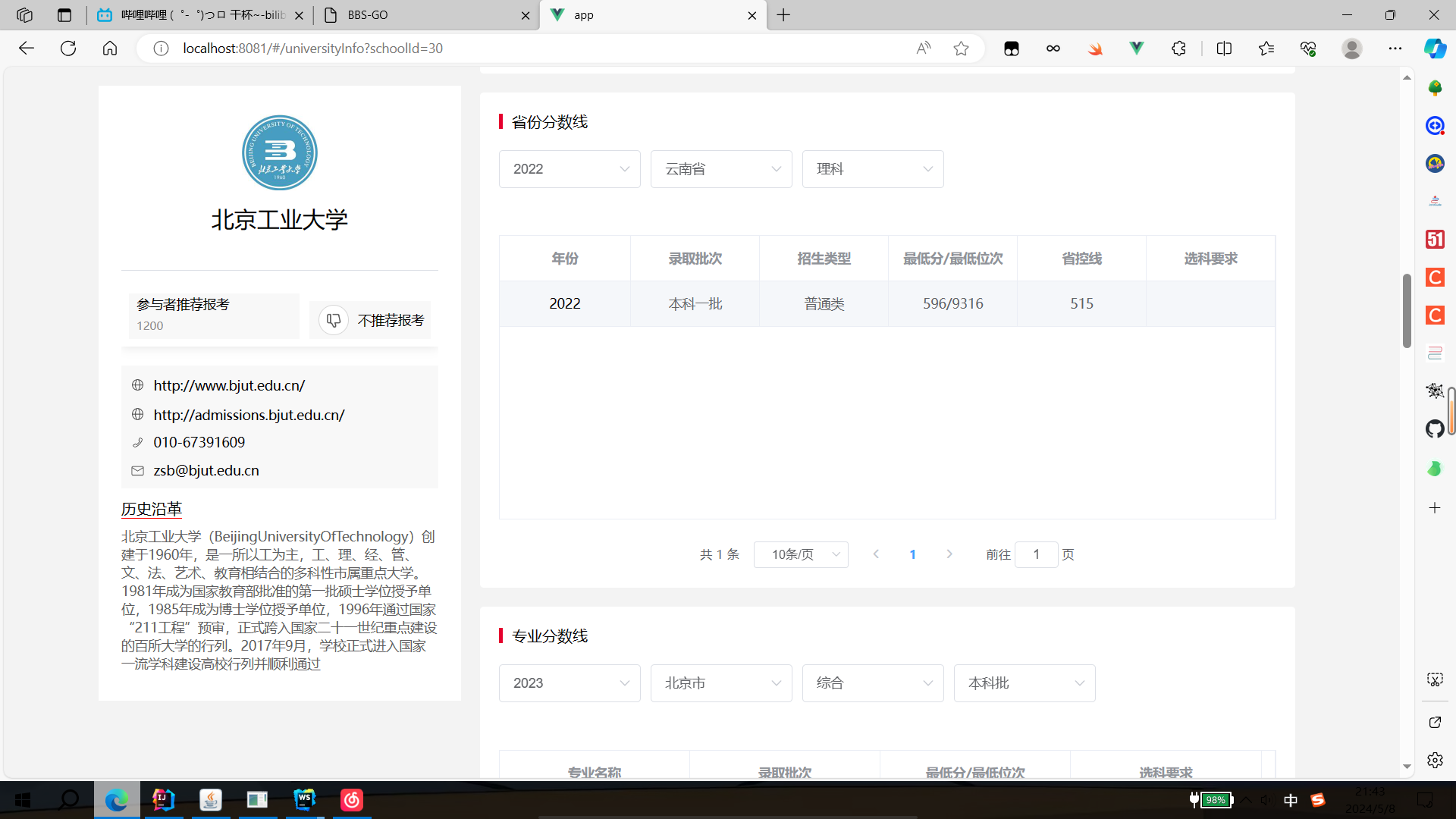
Task: Click the 历史沿革 heading
Action: pyautogui.click(x=152, y=509)
